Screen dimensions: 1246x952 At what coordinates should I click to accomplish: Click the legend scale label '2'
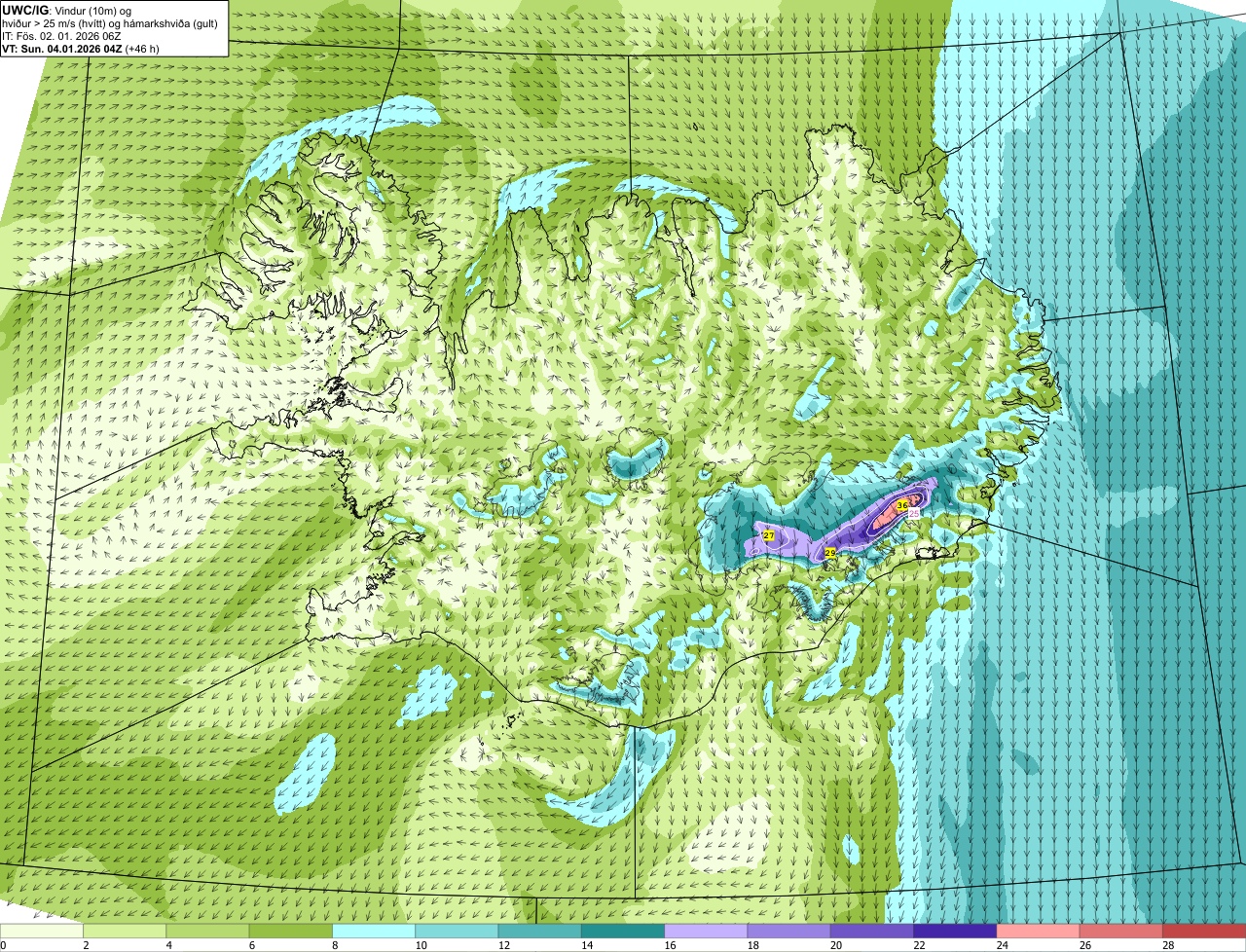click(86, 945)
